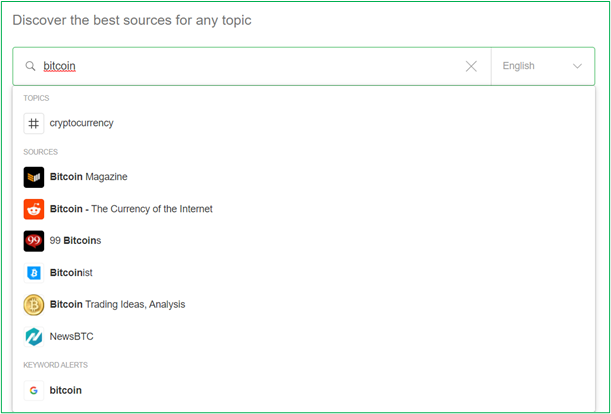Expand the language chevron arrow

[577, 66]
